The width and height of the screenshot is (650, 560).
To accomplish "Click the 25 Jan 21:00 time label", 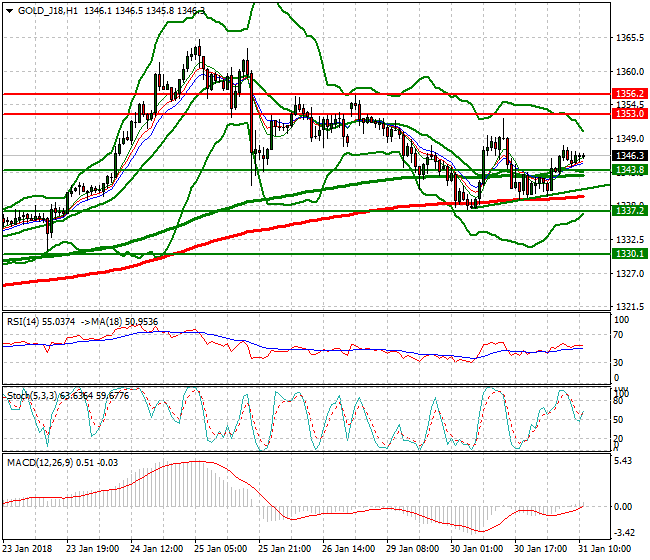I will (285, 548).
